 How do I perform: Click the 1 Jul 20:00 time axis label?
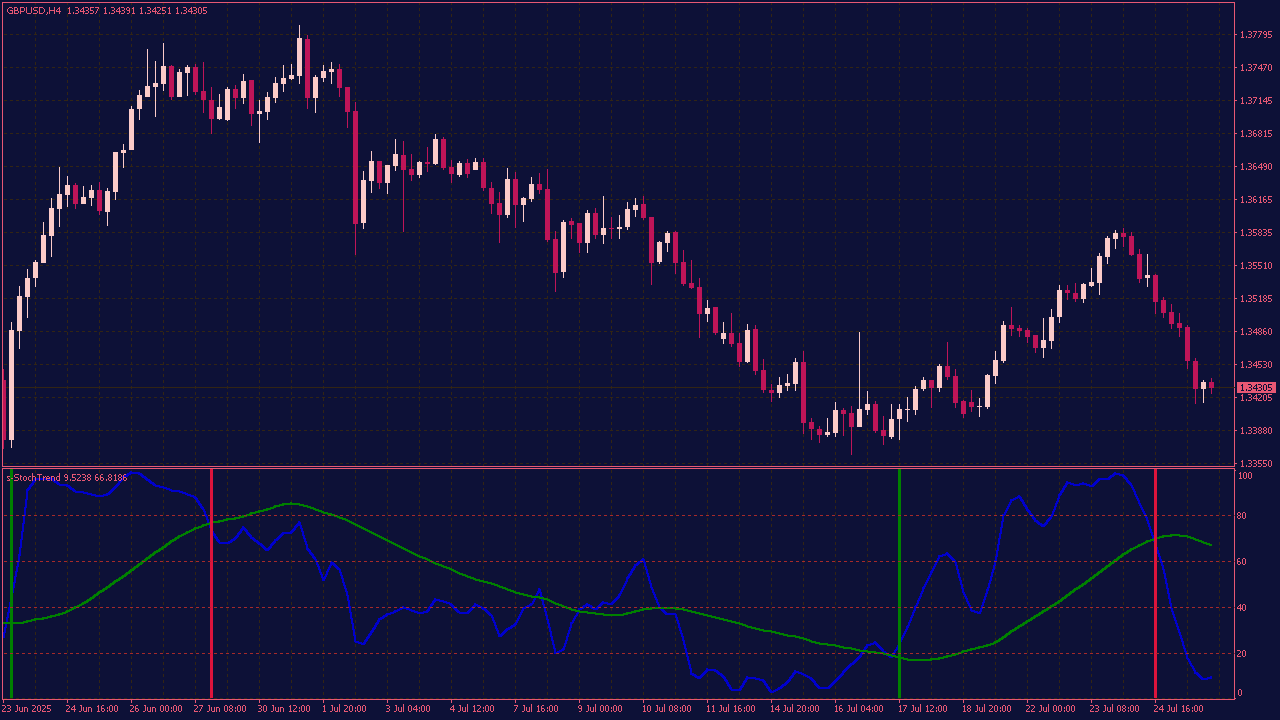point(344,708)
